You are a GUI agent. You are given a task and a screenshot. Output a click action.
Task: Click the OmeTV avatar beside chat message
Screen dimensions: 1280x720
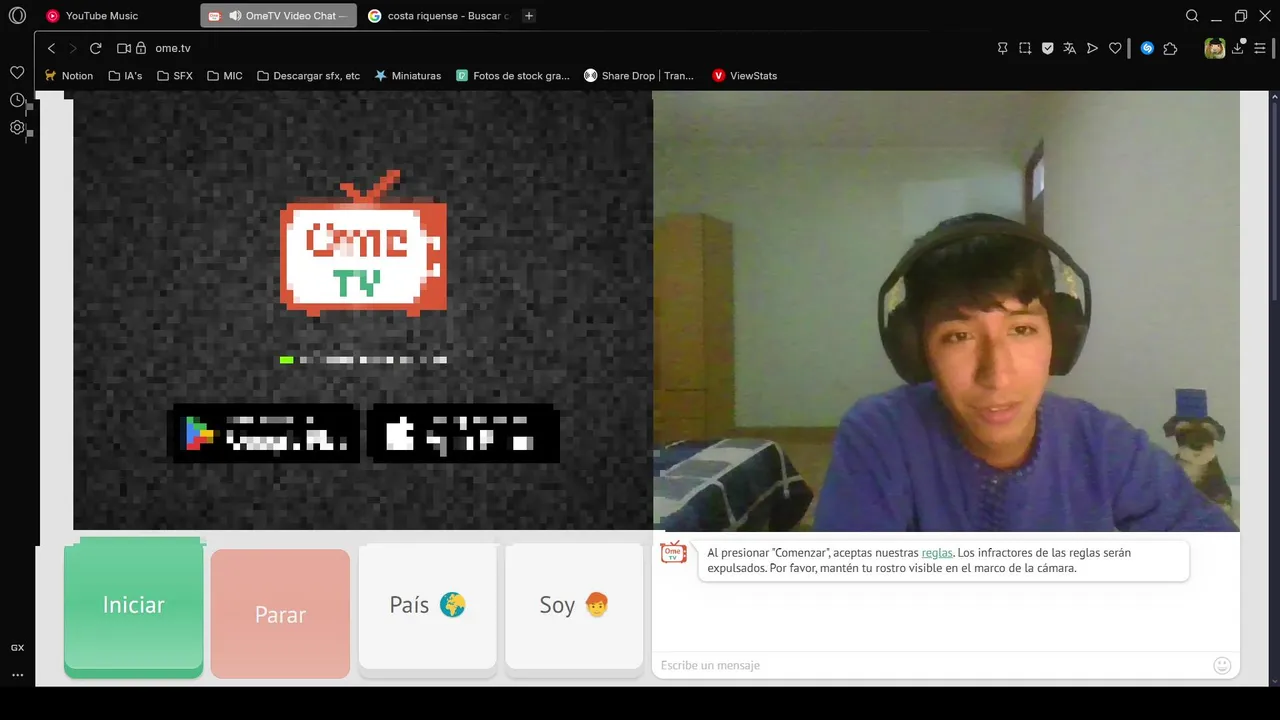point(674,552)
